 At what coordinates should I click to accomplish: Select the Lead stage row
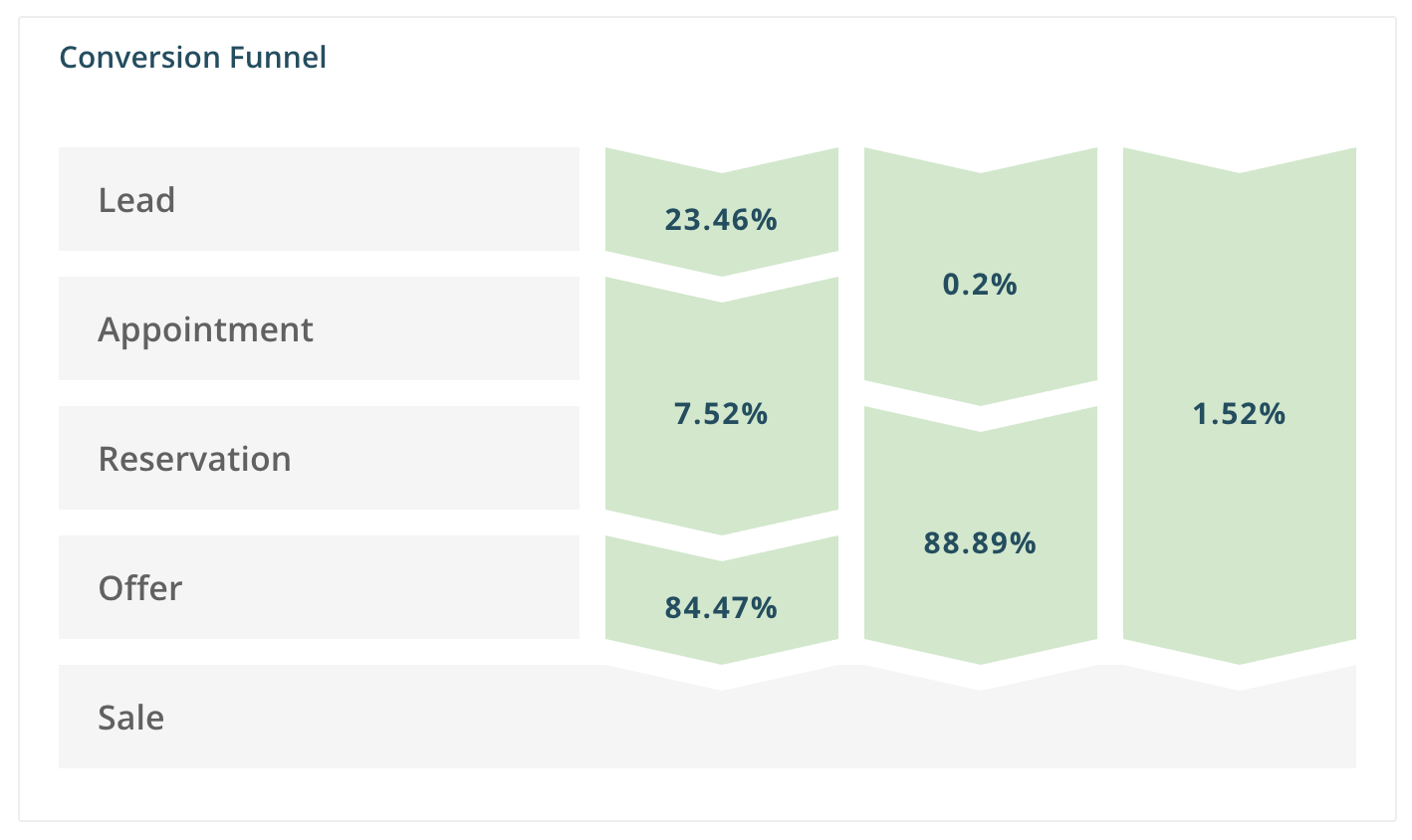click(319, 199)
